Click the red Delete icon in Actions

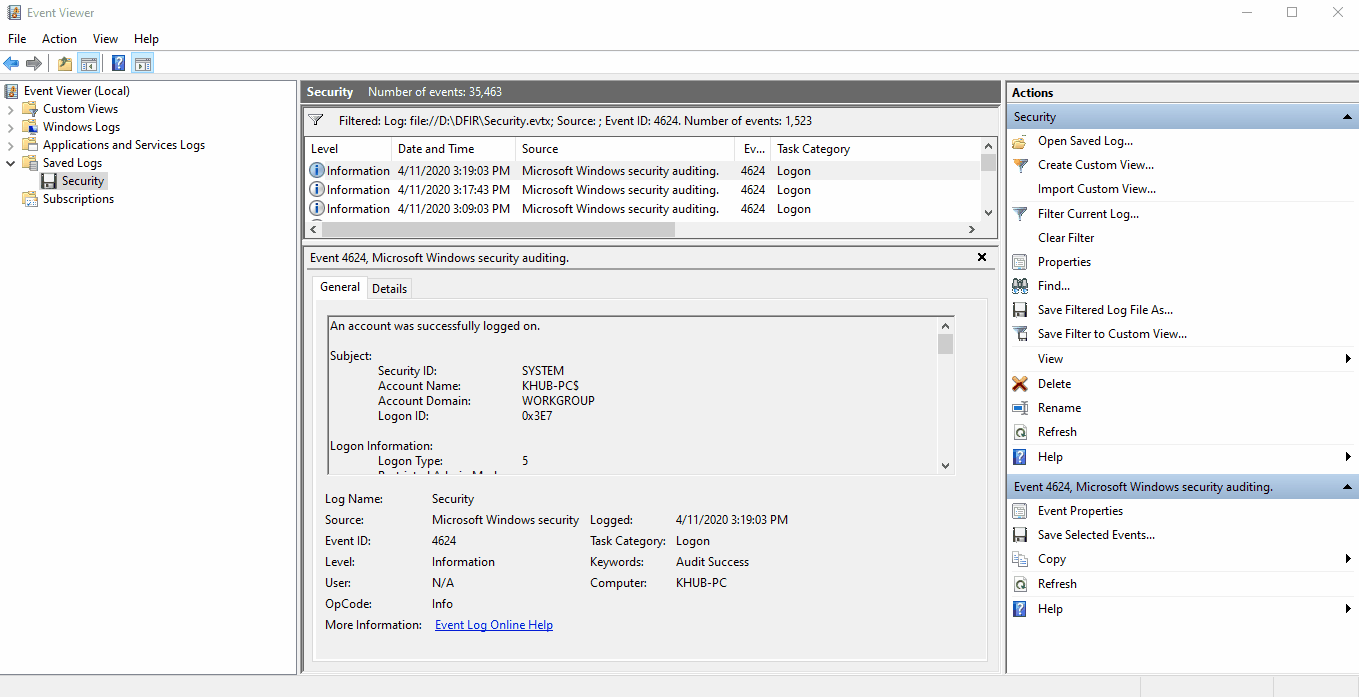[x=1019, y=383]
